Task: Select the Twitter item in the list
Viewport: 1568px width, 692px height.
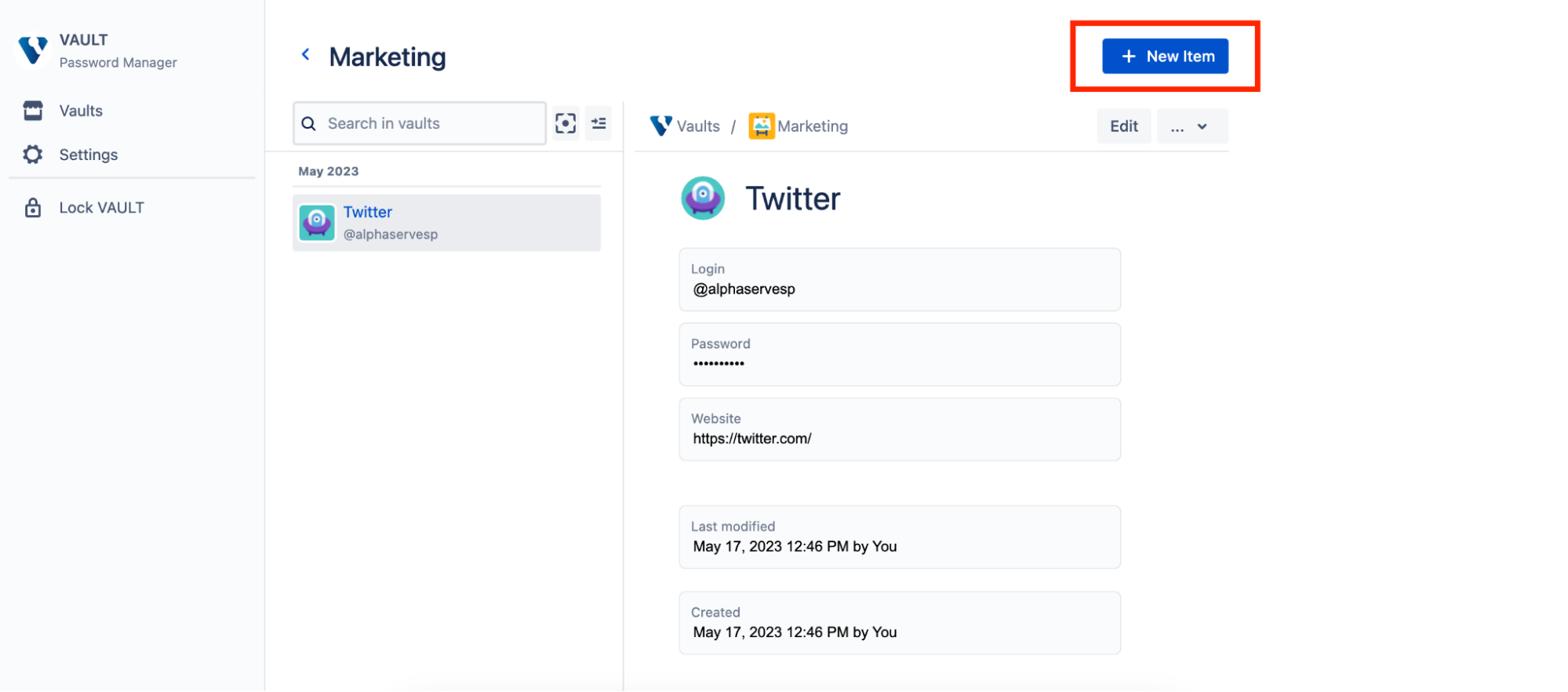Action: (447, 223)
